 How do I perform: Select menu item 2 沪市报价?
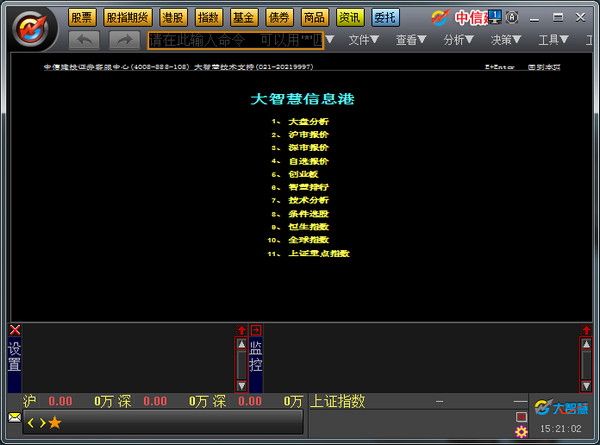point(300,135)
